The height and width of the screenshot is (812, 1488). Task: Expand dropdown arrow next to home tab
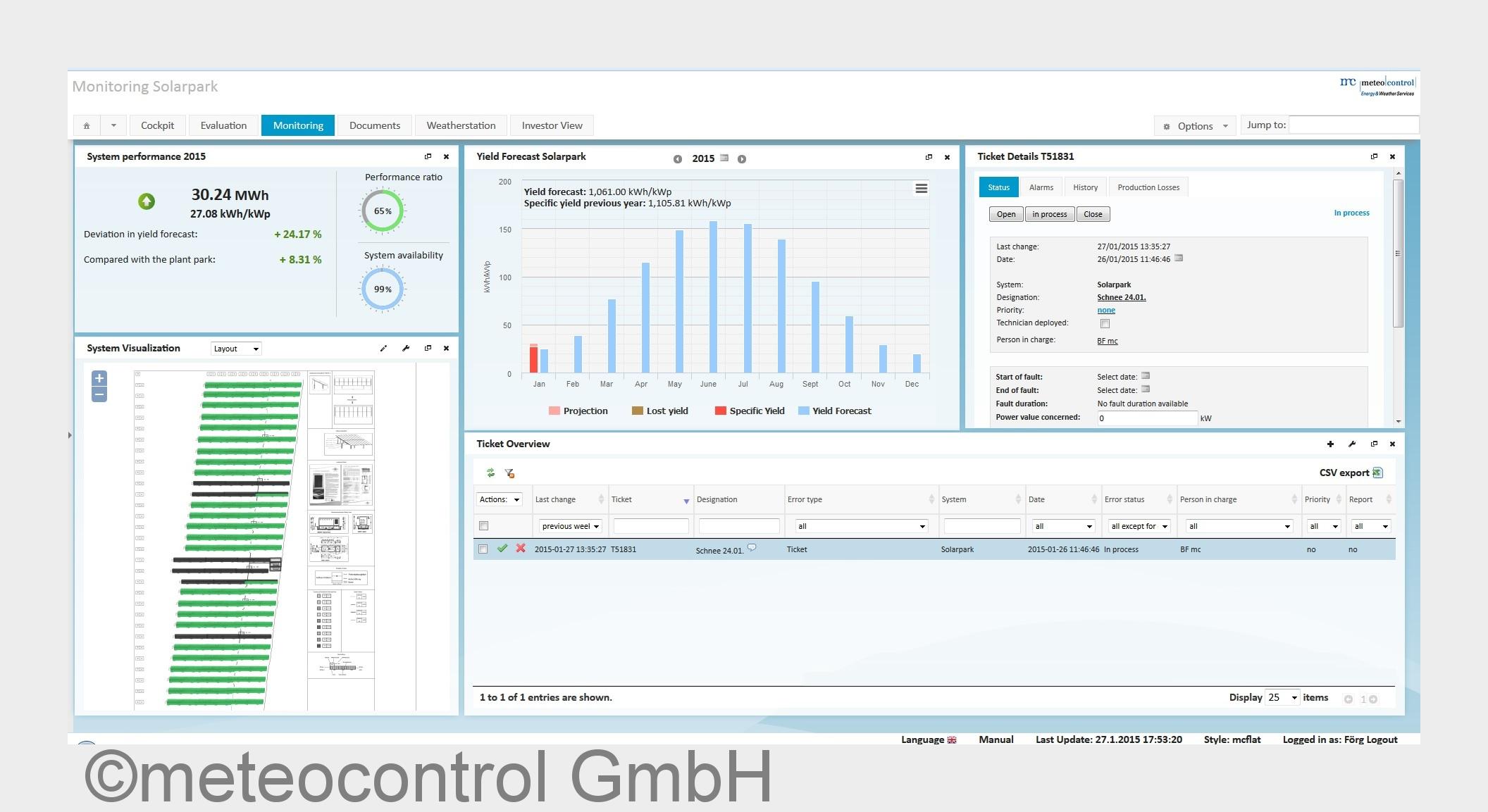(x=113, y=125)
